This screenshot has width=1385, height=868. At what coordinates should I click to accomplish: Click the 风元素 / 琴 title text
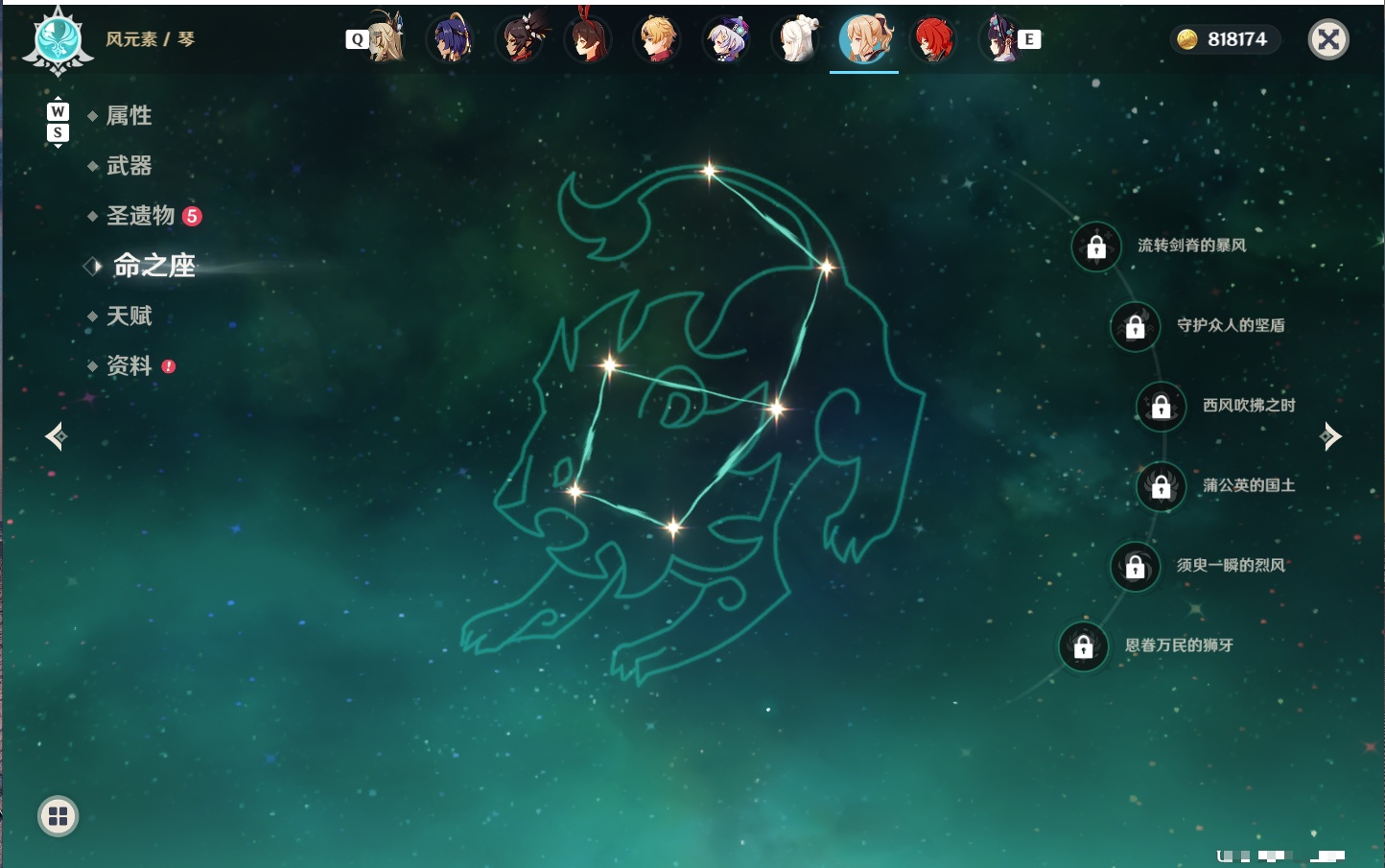(x=150, y=39)
